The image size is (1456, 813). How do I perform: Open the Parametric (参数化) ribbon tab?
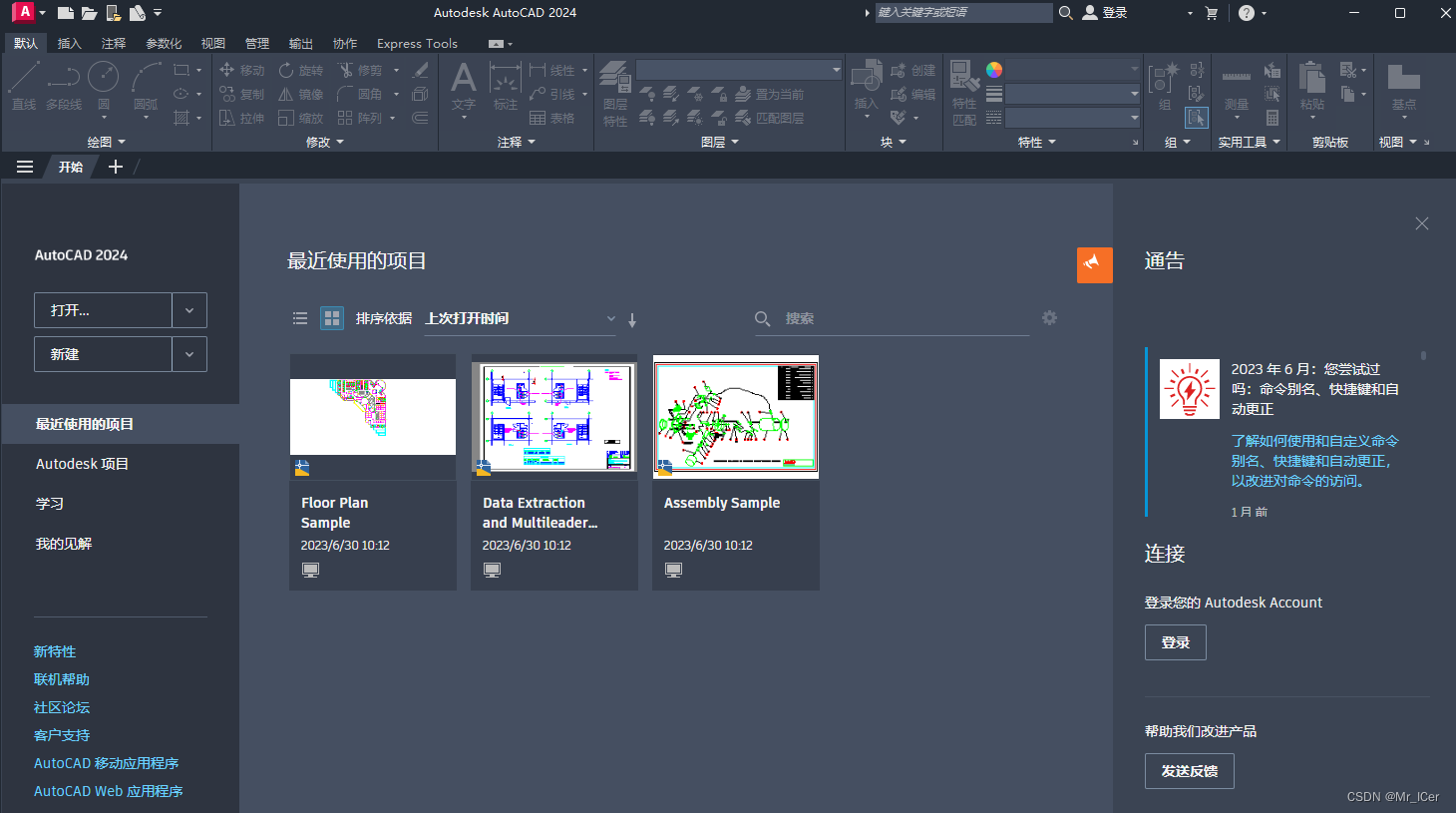(x=164, y=43)
